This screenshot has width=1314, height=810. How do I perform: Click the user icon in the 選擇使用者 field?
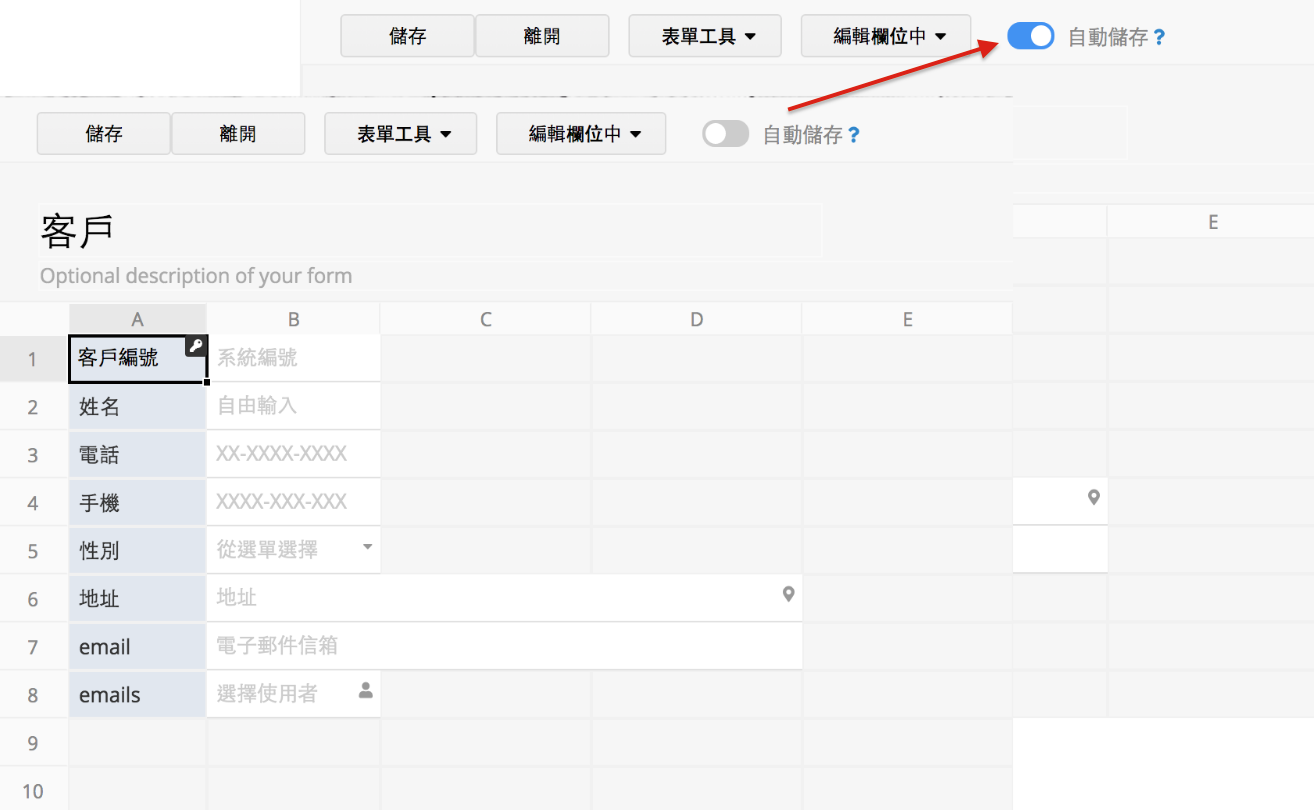pos(365,690)
